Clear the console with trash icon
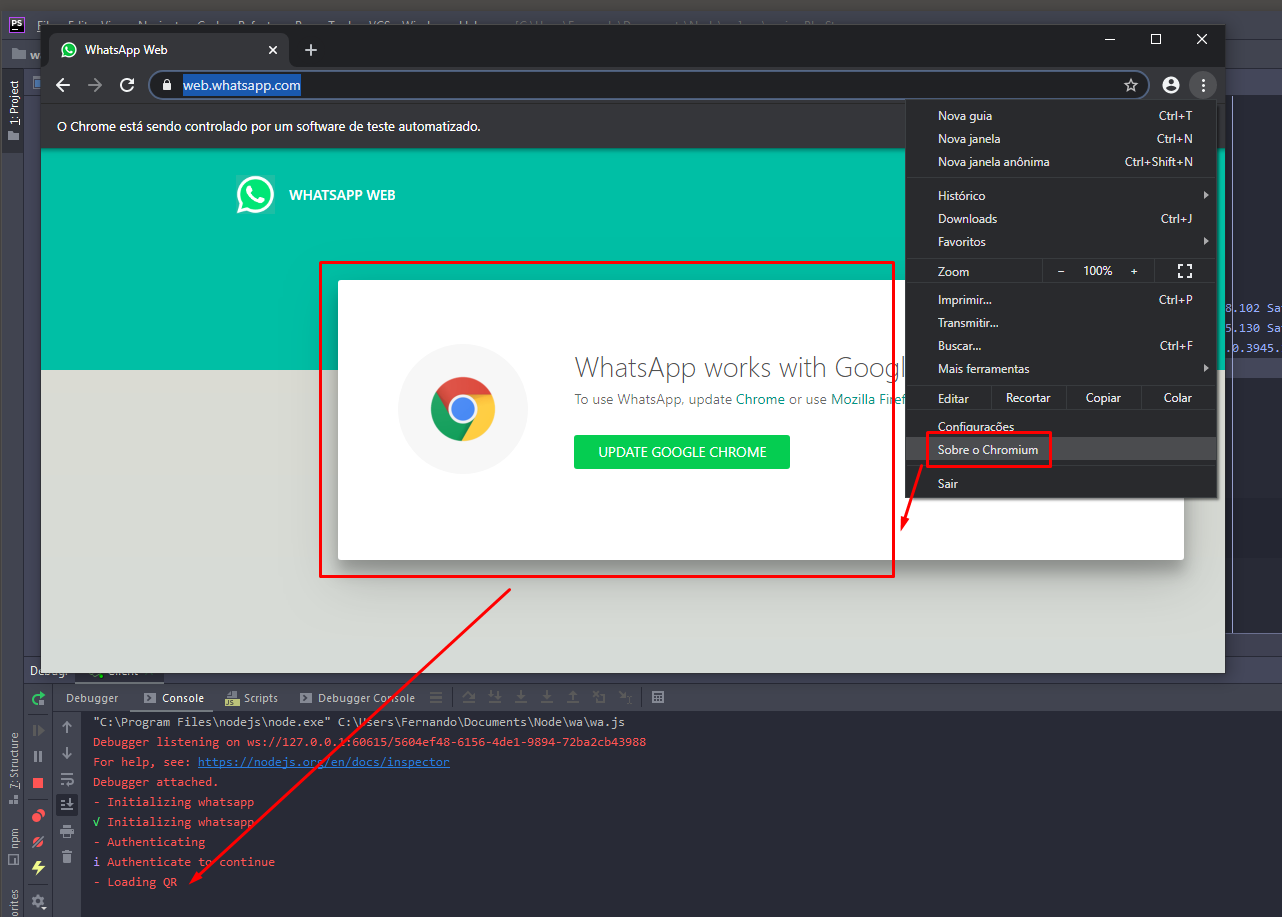Screen dimensions: 1282x917 [67, 854]
